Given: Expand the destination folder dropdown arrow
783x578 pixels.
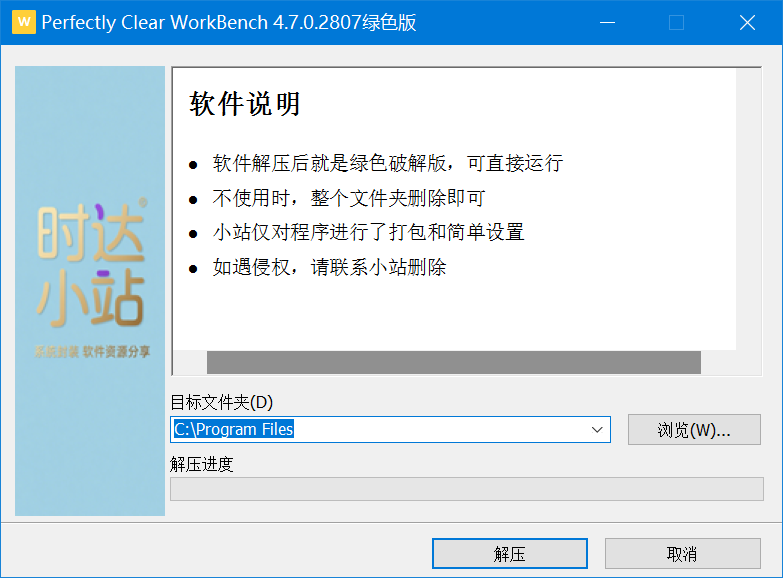Looking at the screenshot, I should (597, 430).
